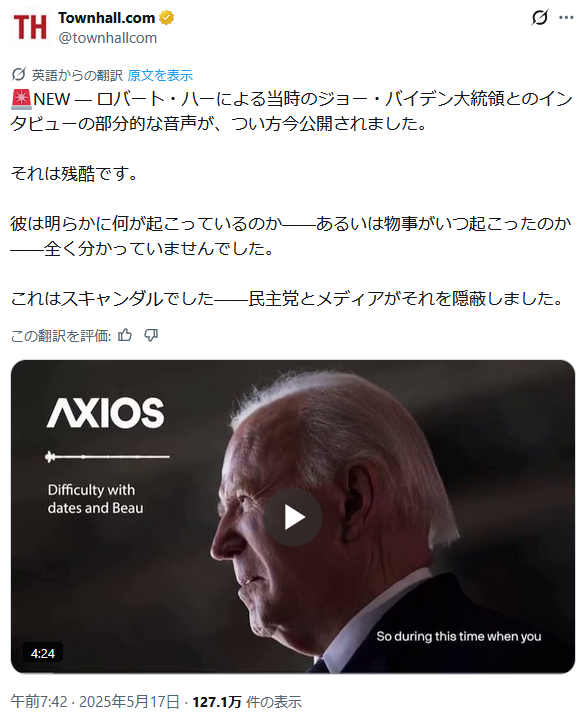The width and height of the screenshot is (584, 714).
Task: Click the translation icon beside 英語からの翻訳
Action: click(19, 74)
